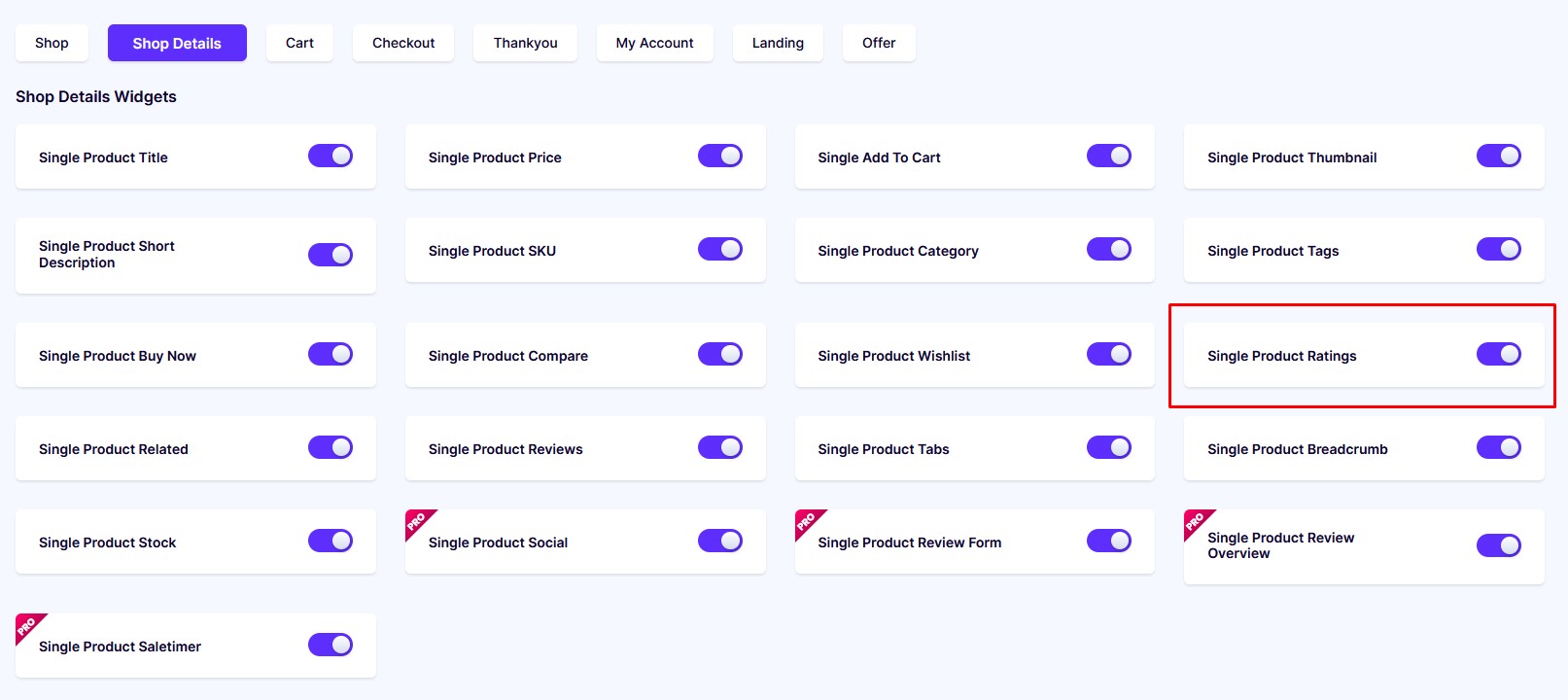
Task: Switch off Single Product Breadcrumb widget
Action: click(1499, 447)
